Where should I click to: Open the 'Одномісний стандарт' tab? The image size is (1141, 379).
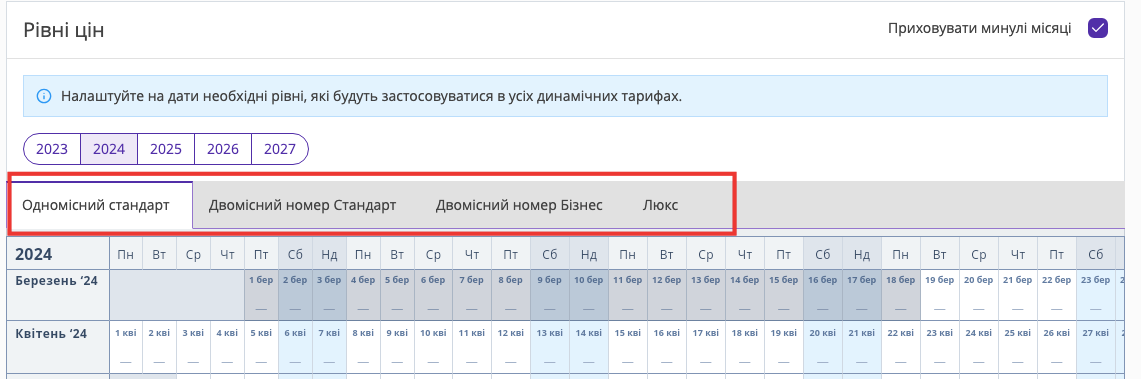(100, 205)
